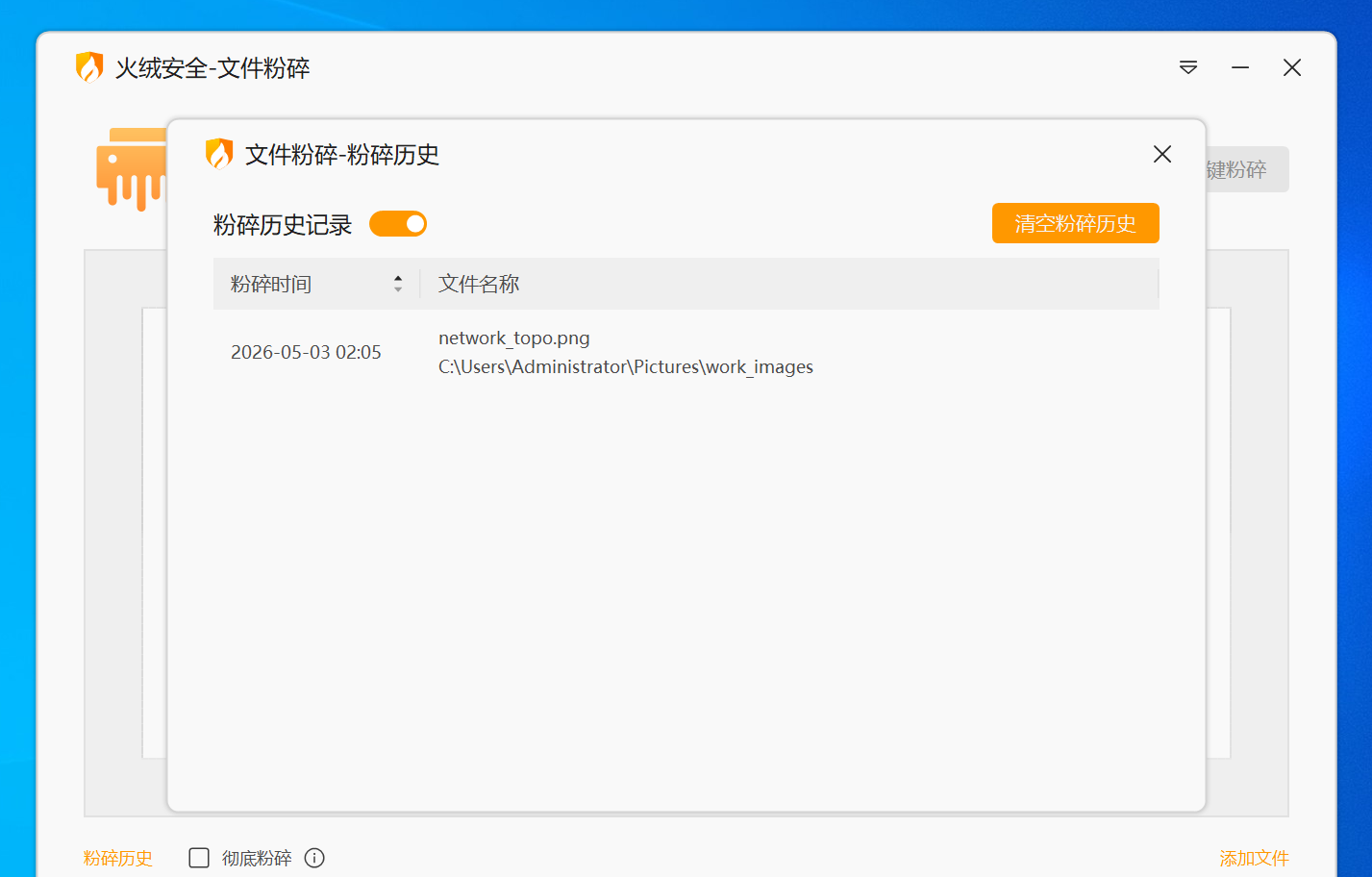1372x877 pixels.
Task: Click the Huorong shield logo in main title bar
Action: click(89, 67)
